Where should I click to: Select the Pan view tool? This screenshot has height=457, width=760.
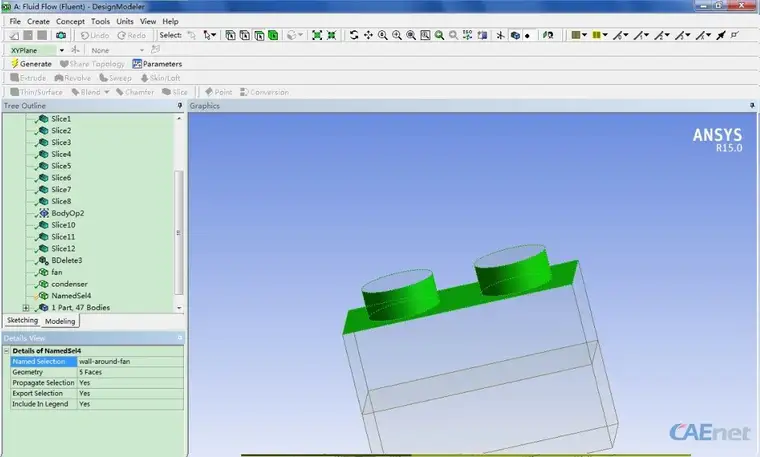368,35
